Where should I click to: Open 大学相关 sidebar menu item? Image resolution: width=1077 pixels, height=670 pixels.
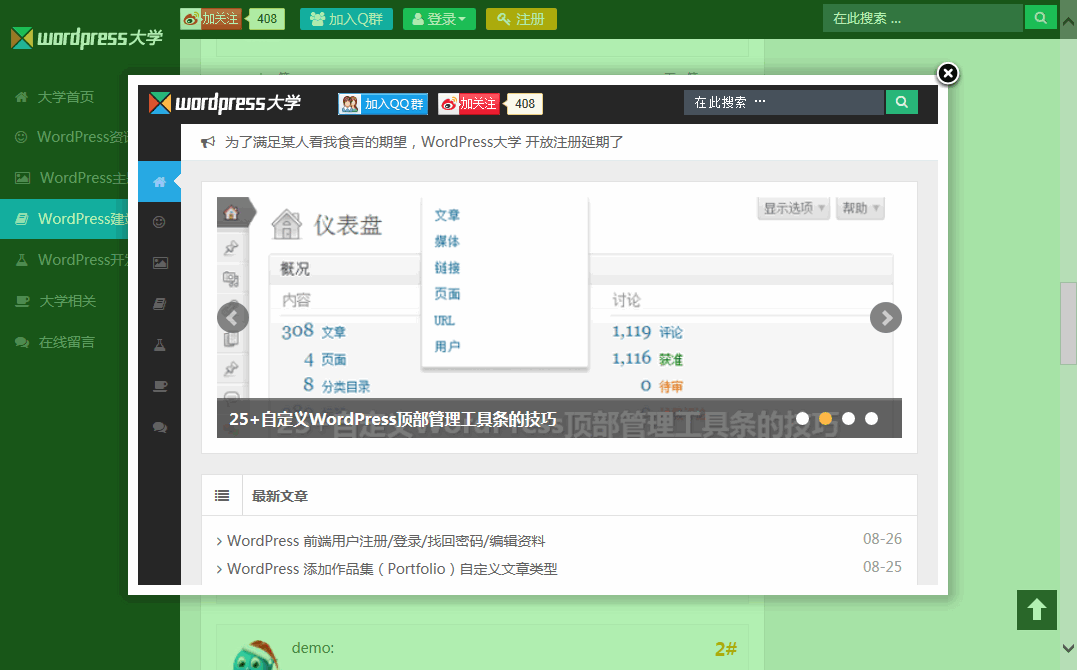pos(65,301)
